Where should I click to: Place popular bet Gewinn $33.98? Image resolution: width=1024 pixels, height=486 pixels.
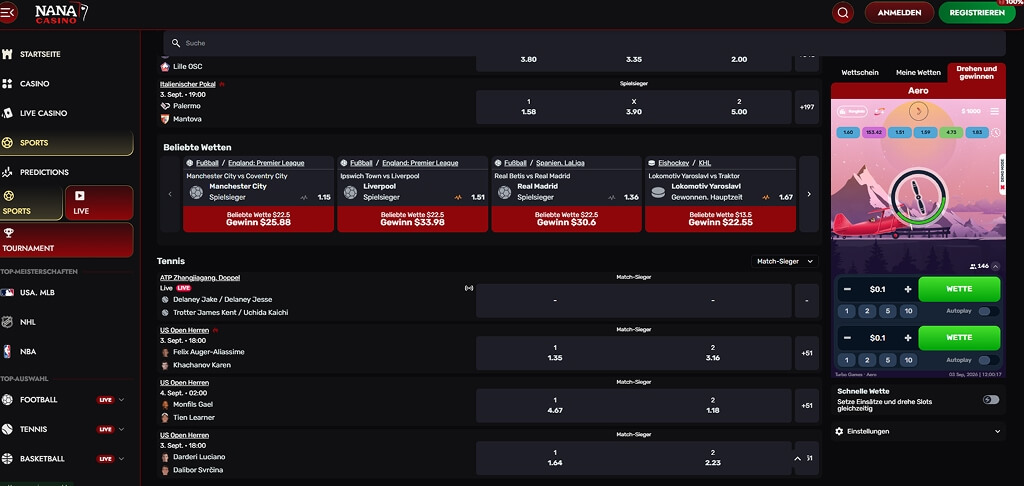(412, 219)
